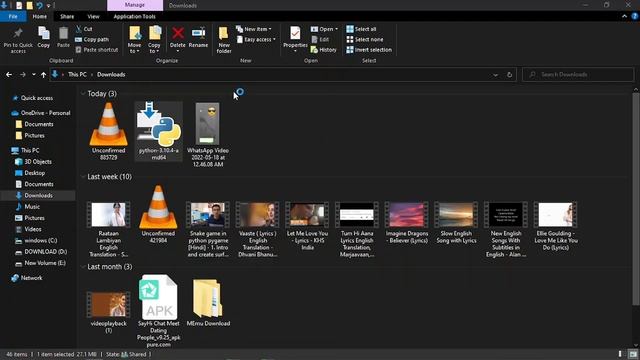Click Invert selection

click(369, 50)
